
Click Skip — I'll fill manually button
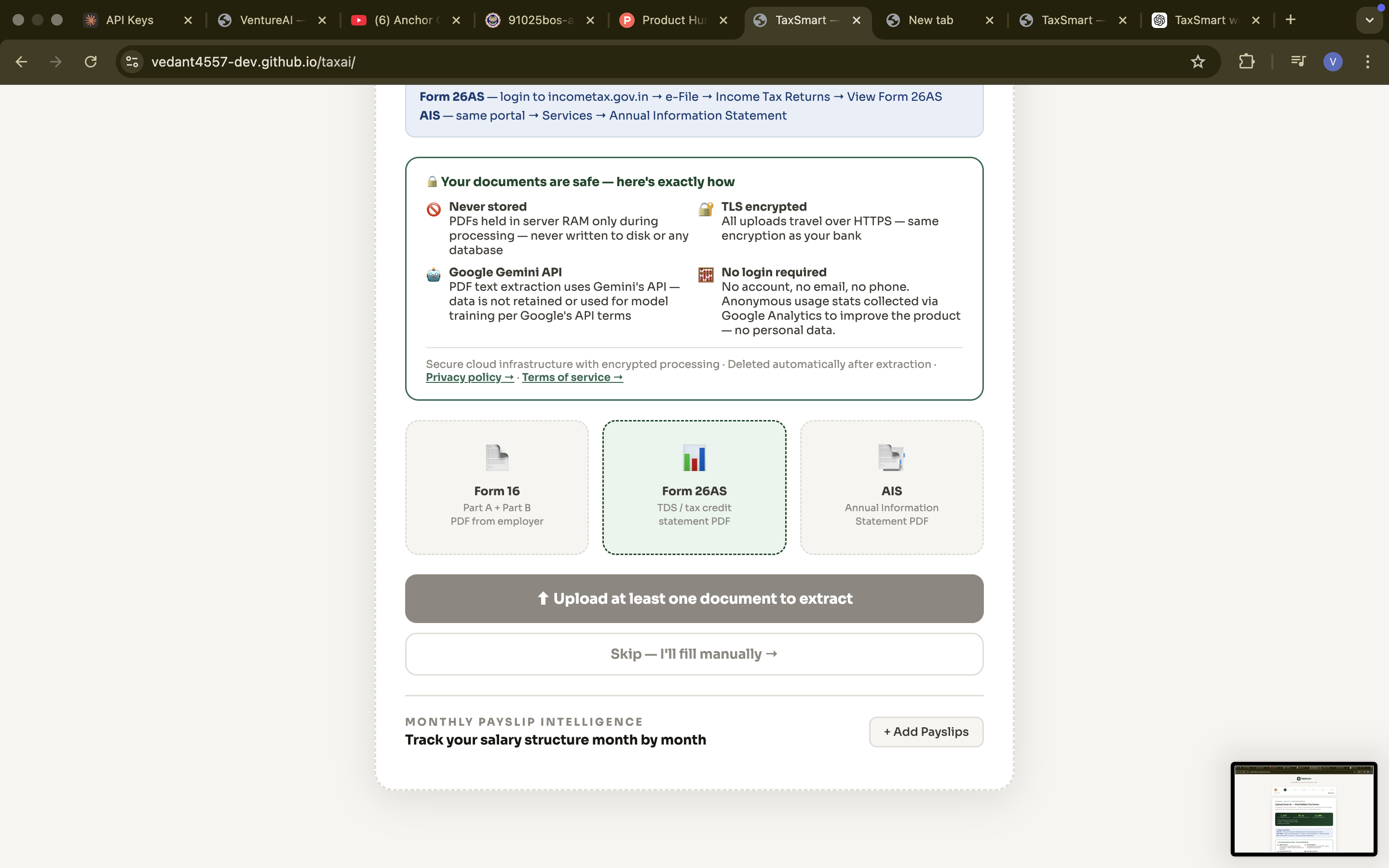coord(694,654)
